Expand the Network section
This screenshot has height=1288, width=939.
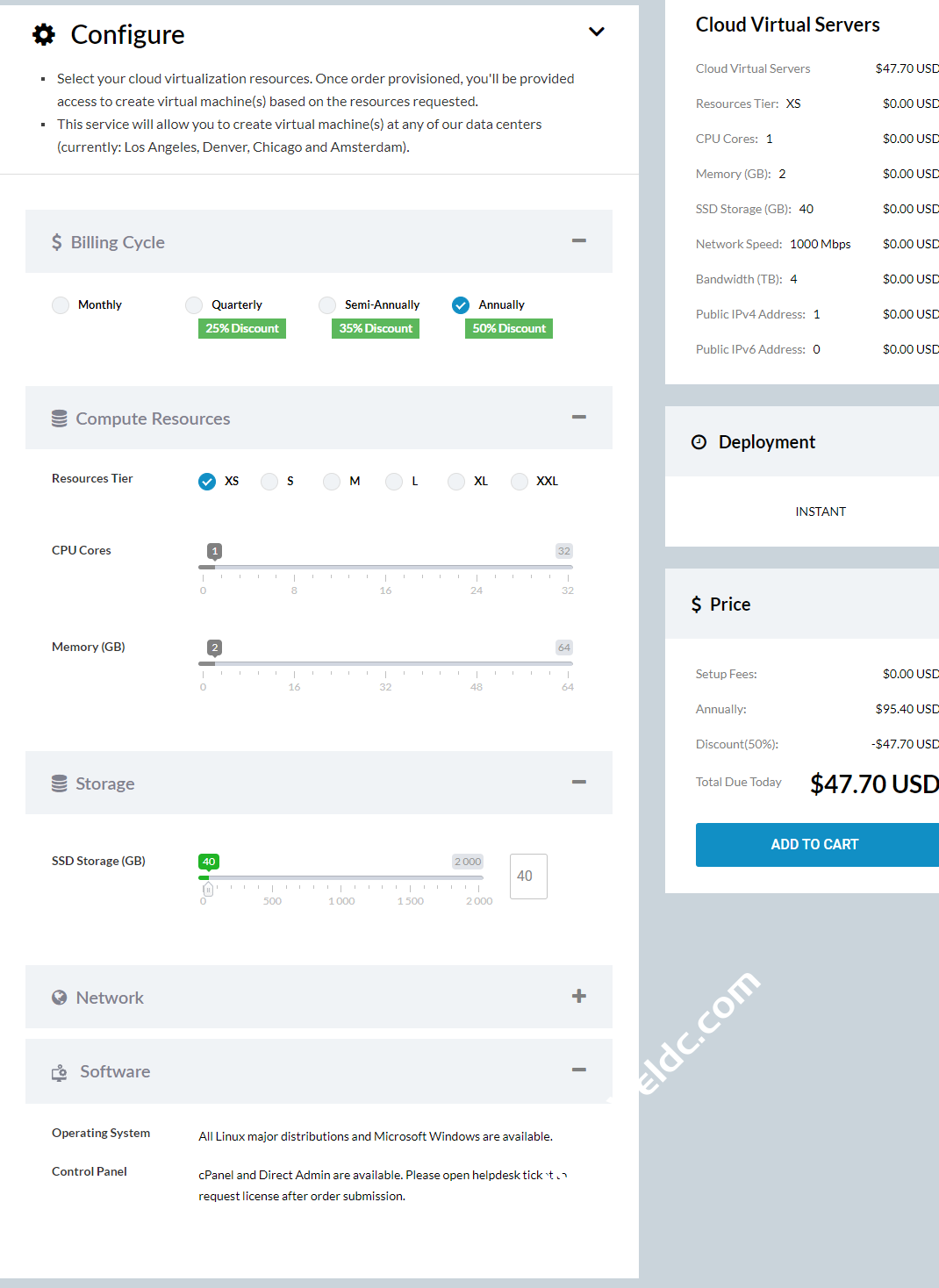[579, 996]
